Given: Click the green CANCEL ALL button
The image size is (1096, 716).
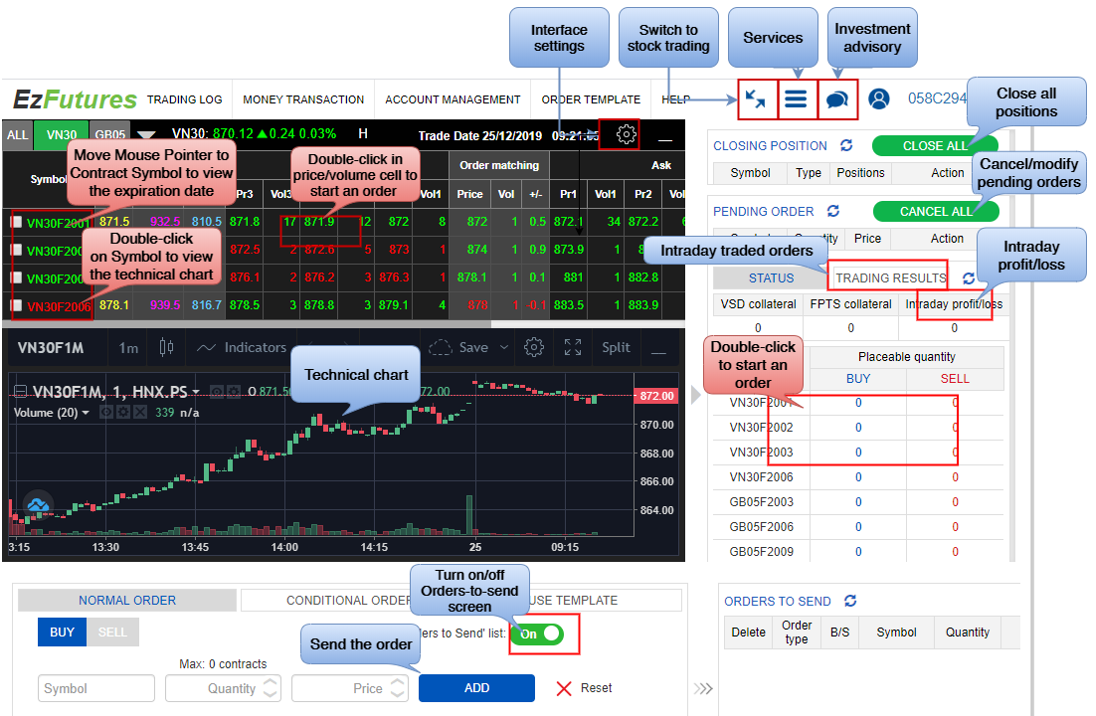Looking at the screenshot, I should tap(936, 211).
